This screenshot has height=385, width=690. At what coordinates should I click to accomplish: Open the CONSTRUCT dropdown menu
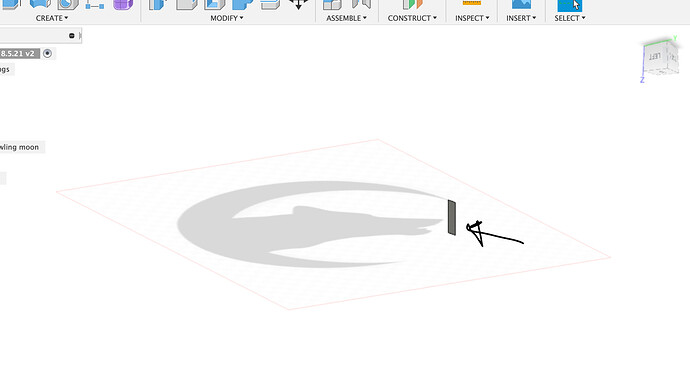pyautogui.click(x=412, y=18)
